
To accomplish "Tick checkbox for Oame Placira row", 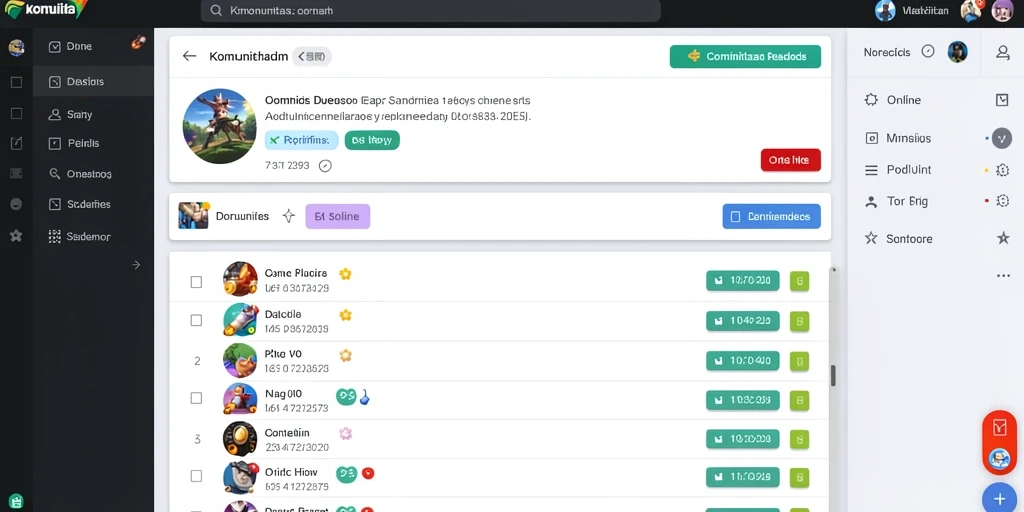I will click(x=196, y=282).
